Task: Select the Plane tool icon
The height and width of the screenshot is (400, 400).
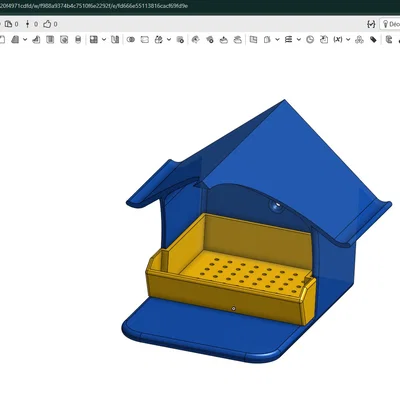Action: click(253, 40)
